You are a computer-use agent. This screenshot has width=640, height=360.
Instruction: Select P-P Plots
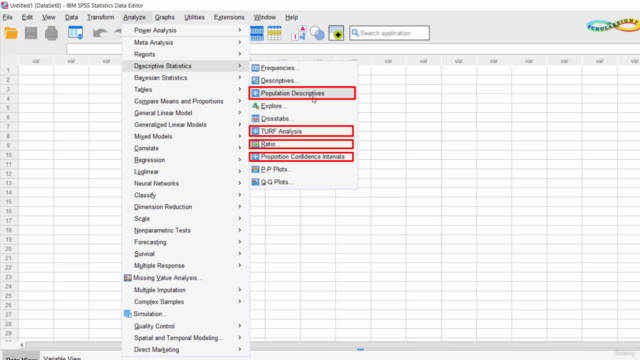coord(303,169)
